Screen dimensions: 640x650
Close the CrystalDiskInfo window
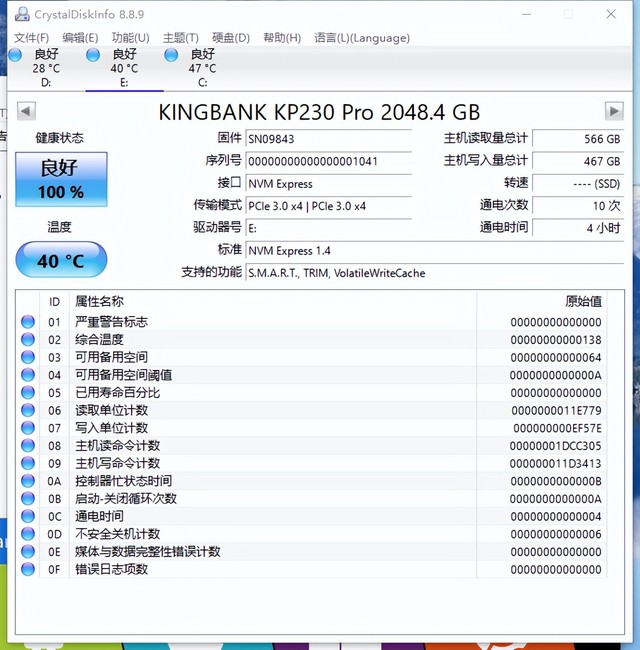pos(611,14)
